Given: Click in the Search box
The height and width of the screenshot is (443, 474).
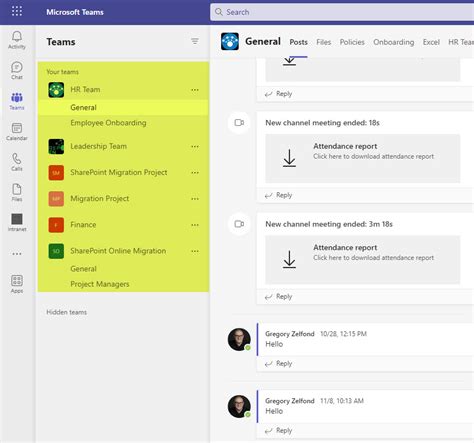Looking at the screenshot, I should pos(342,12).
